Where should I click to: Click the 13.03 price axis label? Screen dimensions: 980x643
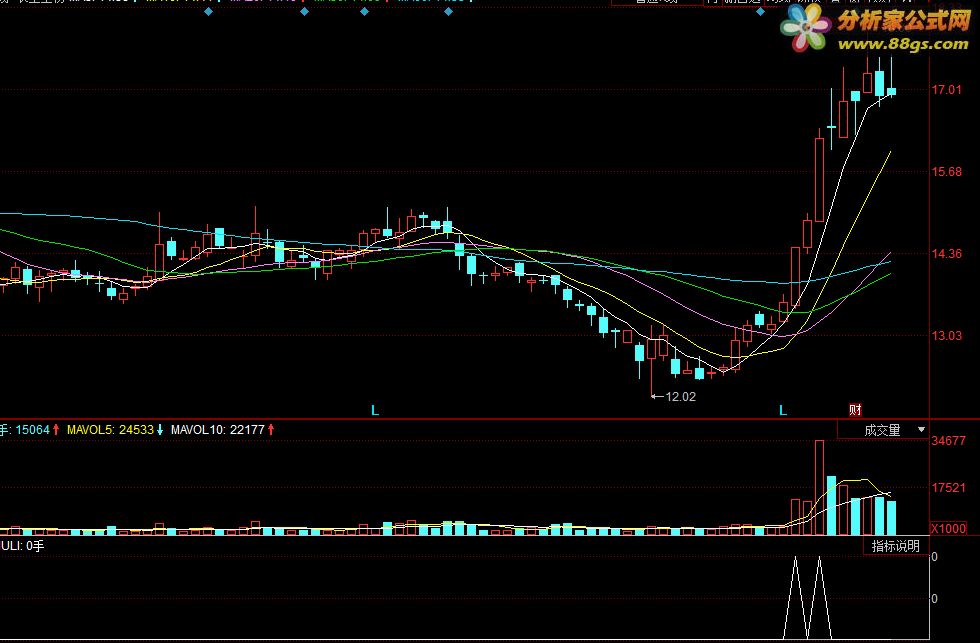pyautogui.click(x=947, y=336)
